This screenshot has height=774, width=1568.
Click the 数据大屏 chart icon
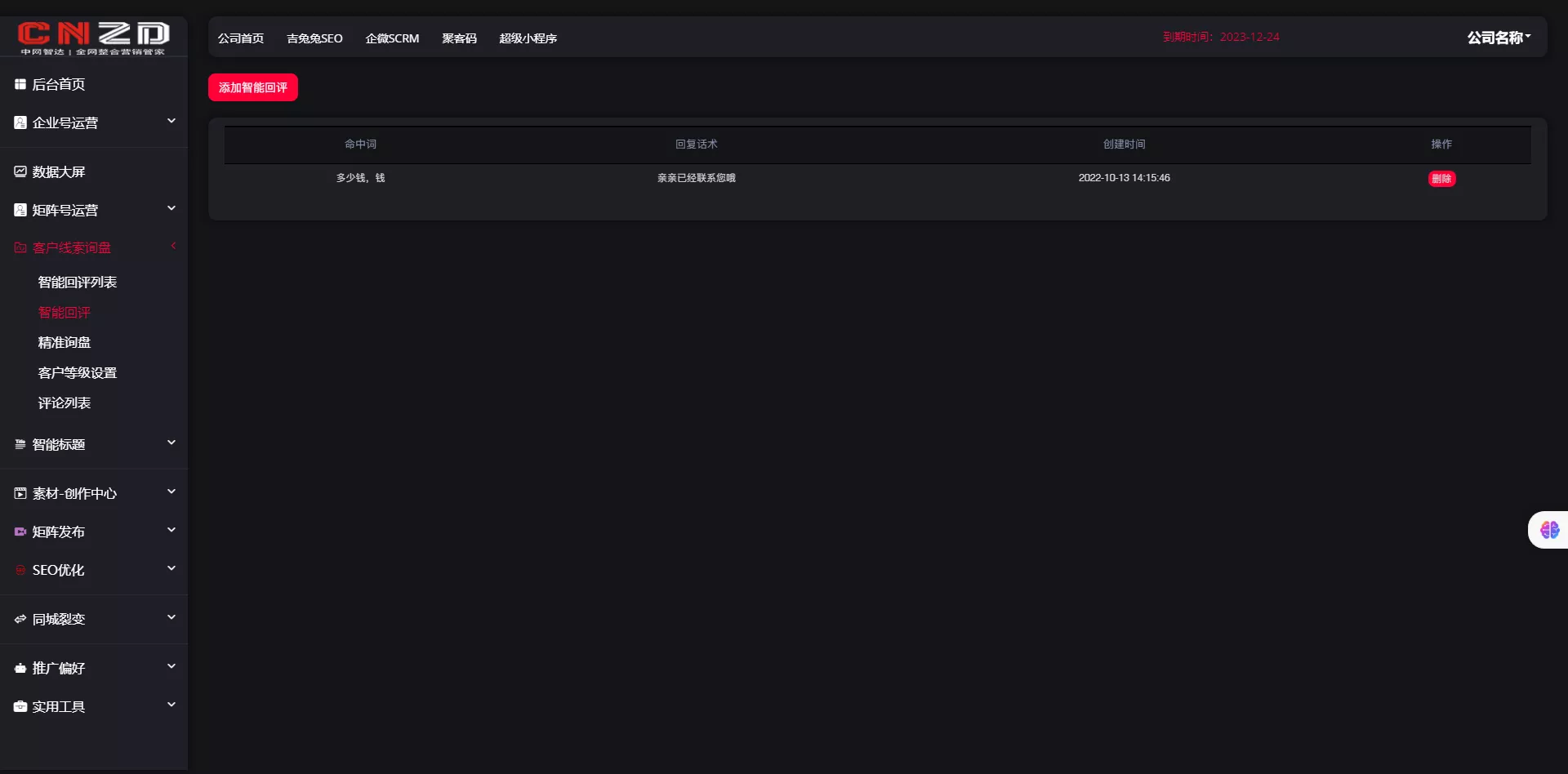20,171
